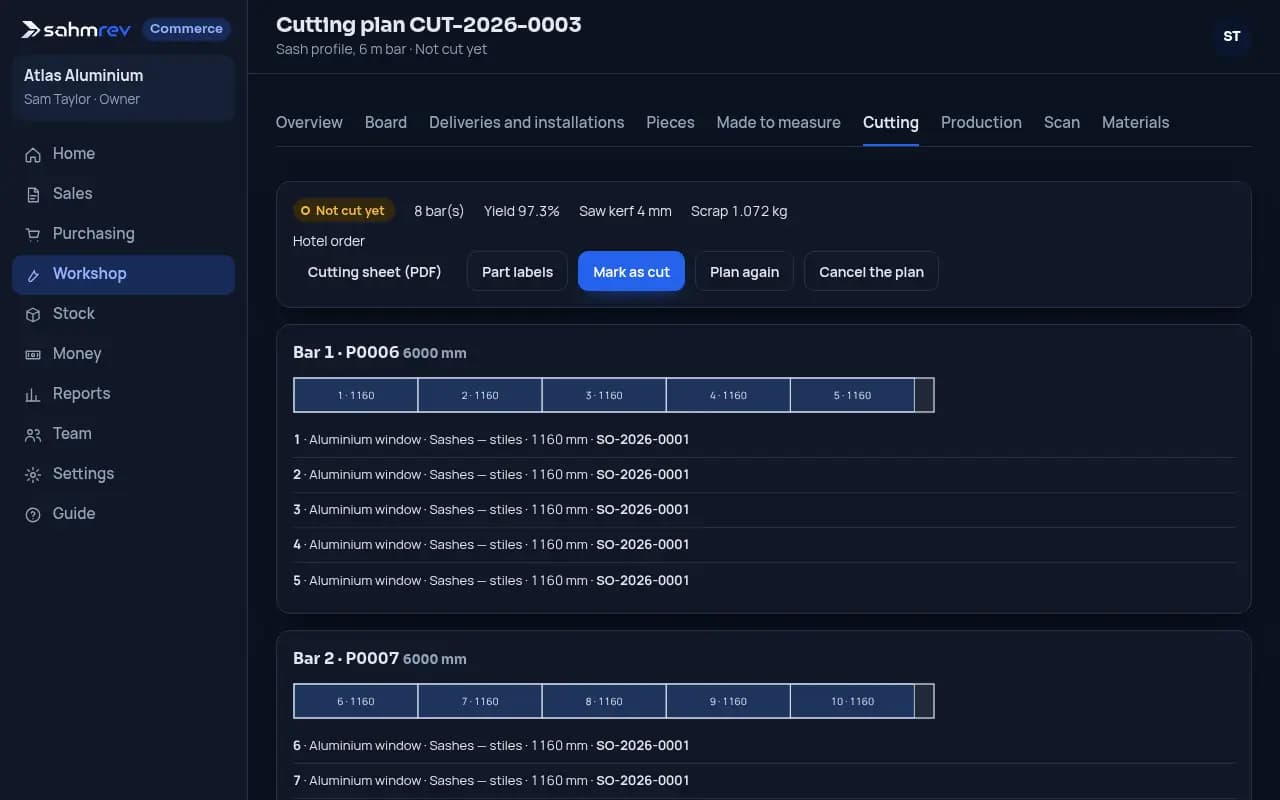Screen dimensions: 1280x800
Task: Select segment 10 · 1160 in Bar 2
Action: pos(852,701)
